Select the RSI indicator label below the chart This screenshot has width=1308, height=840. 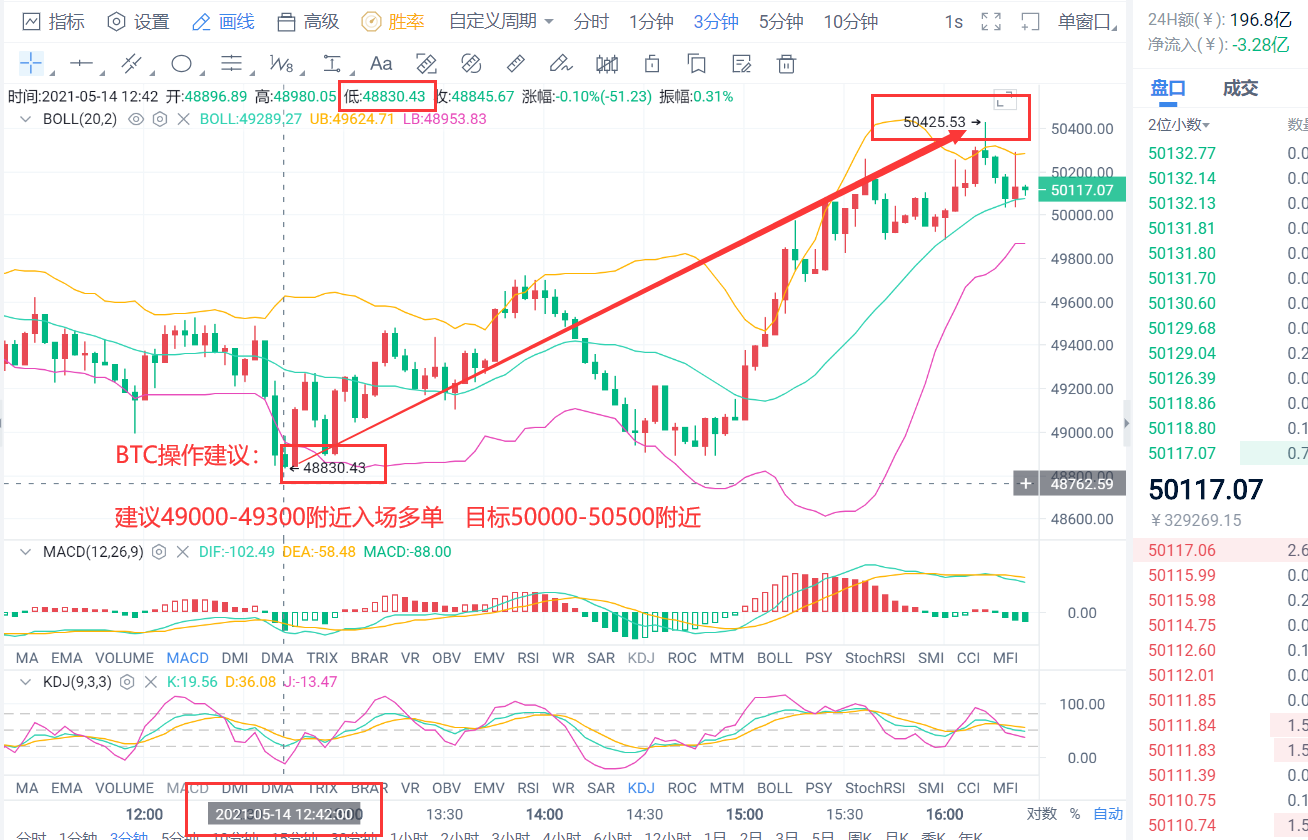529,658
